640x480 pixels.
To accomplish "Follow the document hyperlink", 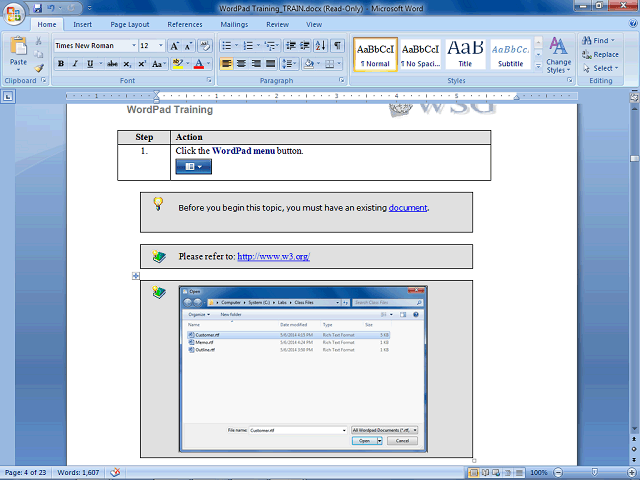I will [408, 208].
